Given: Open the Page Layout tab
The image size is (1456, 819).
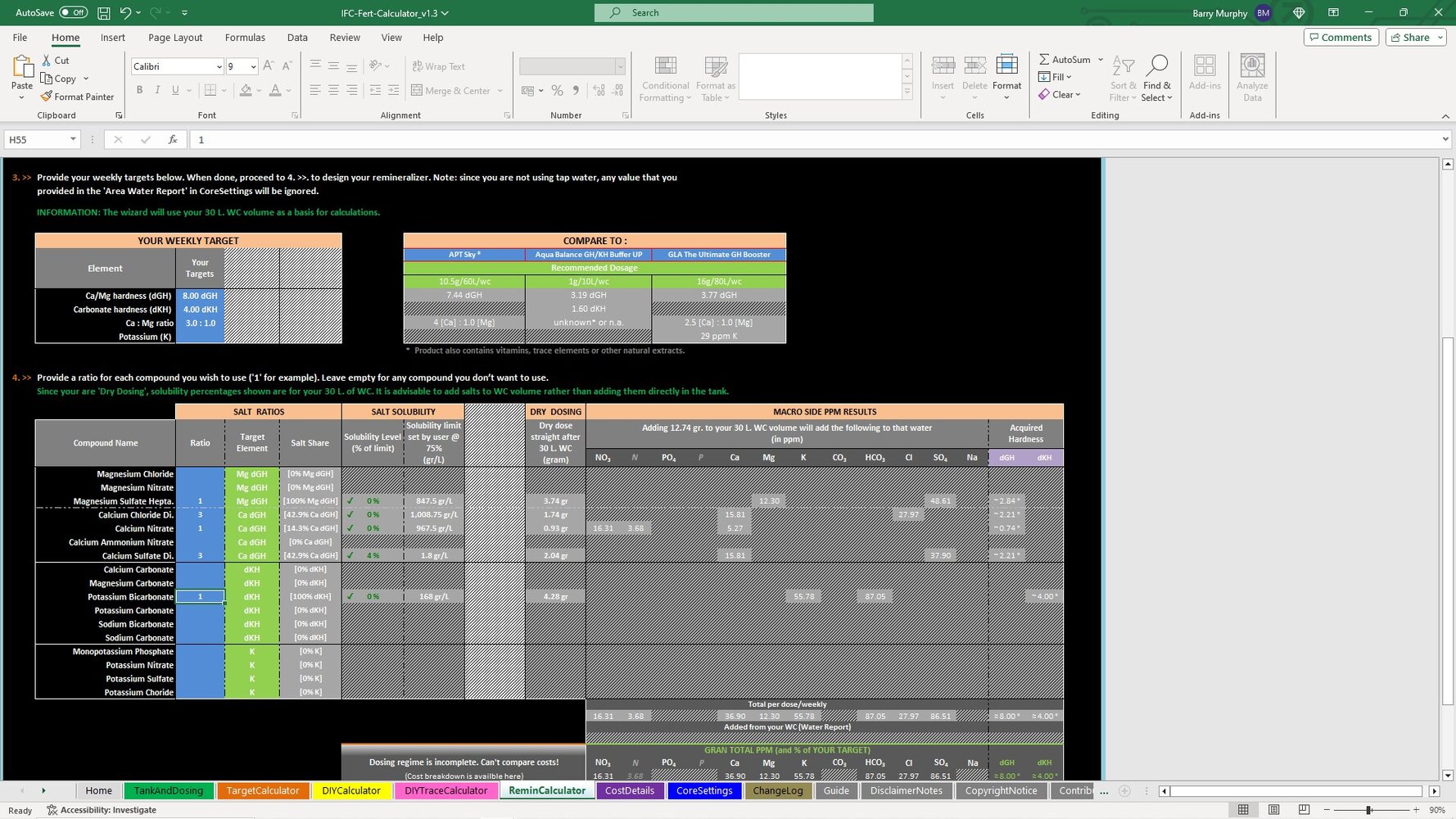Looking at the screenshot, I should click(175, 38).
